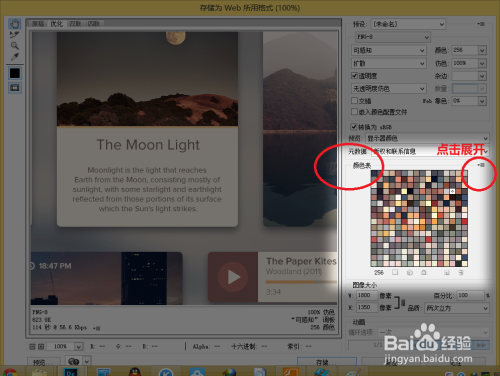Image resolution: width=500 pixels, height=376 pixels.
Task: Enable the 交错 (interlaced) checkbox
Action: click(x=354, y=100)
